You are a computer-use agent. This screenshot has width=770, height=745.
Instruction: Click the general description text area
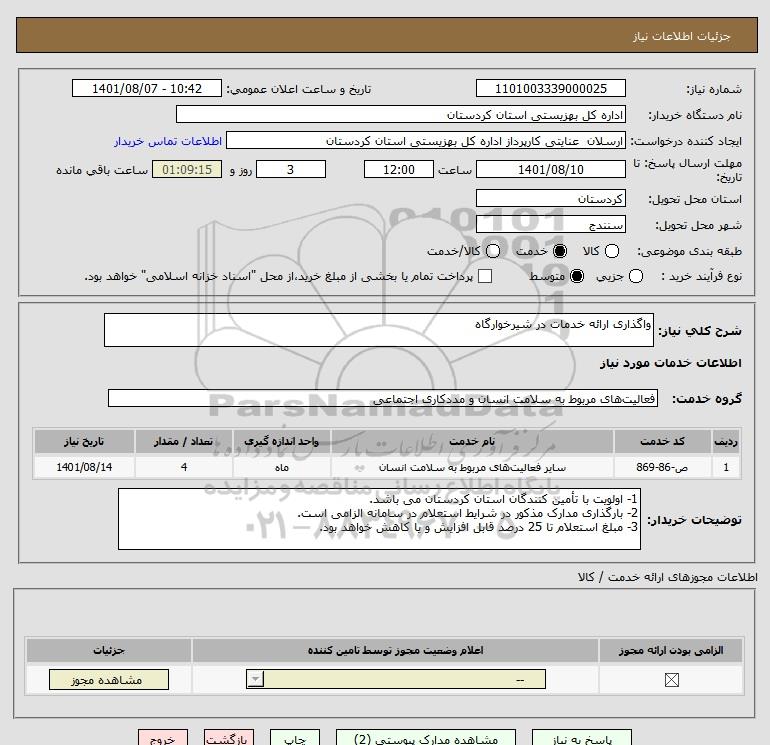coord(379,330)
